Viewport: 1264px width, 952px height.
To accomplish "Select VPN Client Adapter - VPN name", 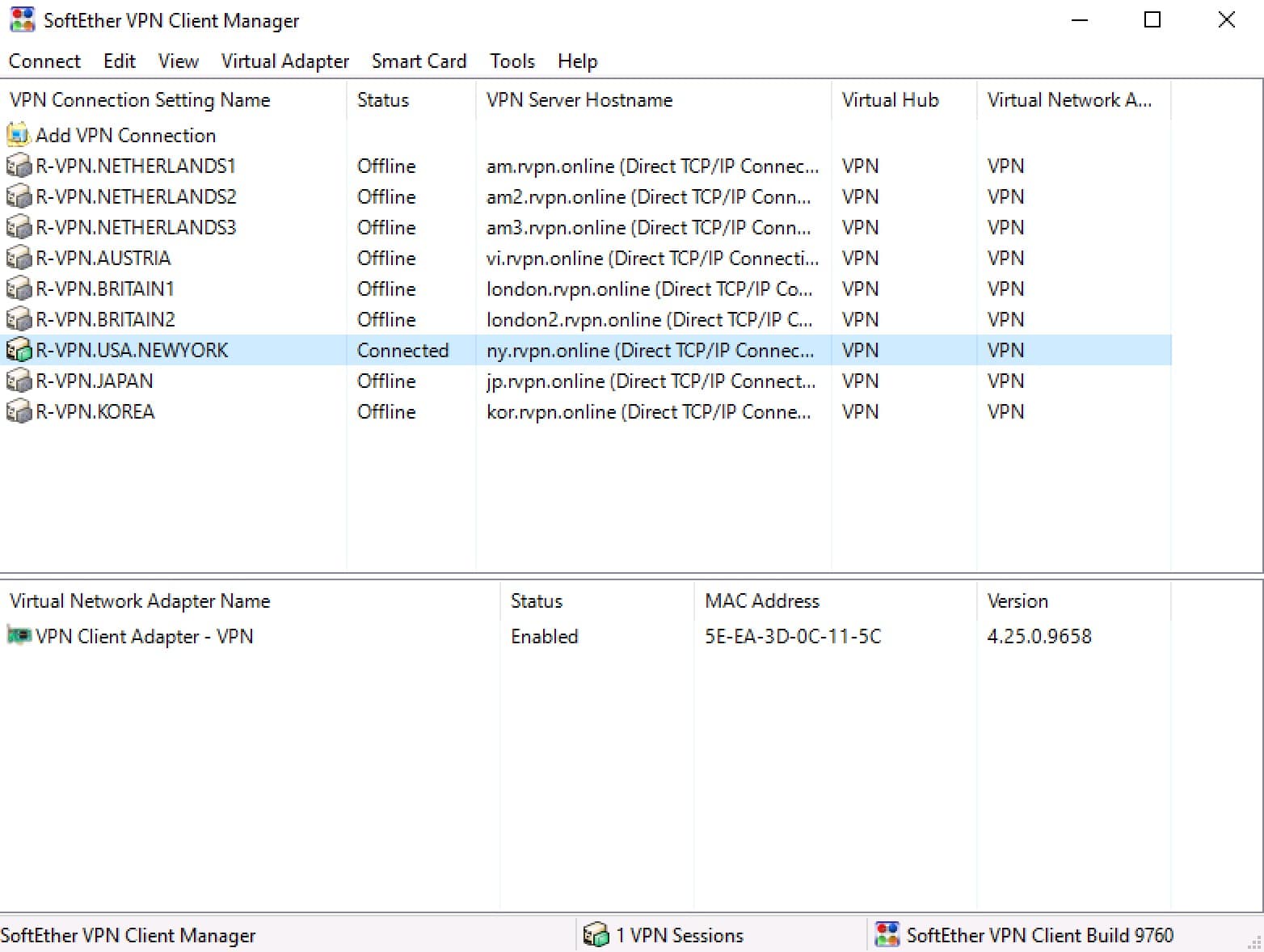I will click(x=144, y=636).
